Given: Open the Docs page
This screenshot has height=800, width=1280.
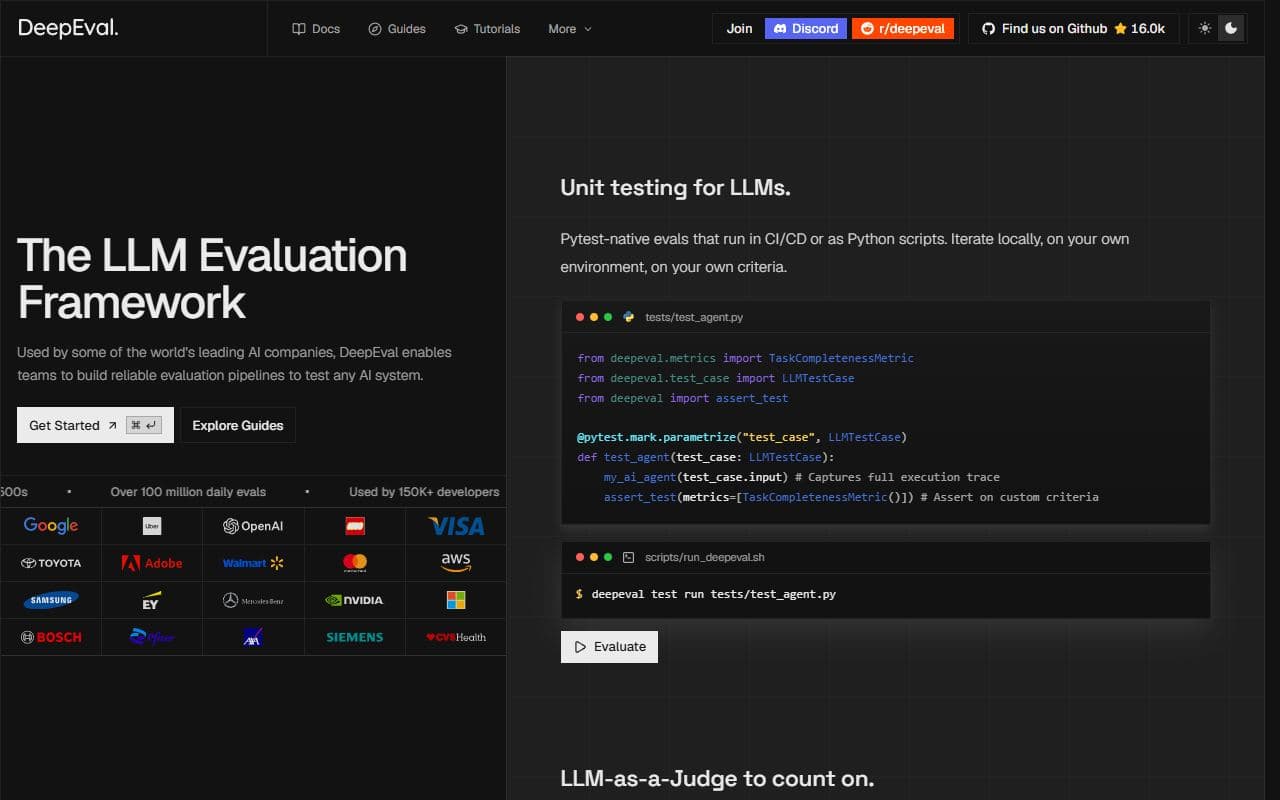Looking at the screenshot, I should click(x=316, y=29).
